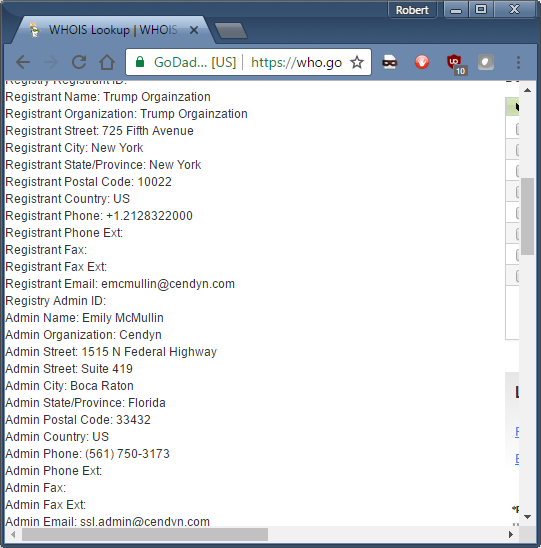Click Admin Name: Emily McMullin
The height and width of the screenshot is (548, 541).
(84, 318)
